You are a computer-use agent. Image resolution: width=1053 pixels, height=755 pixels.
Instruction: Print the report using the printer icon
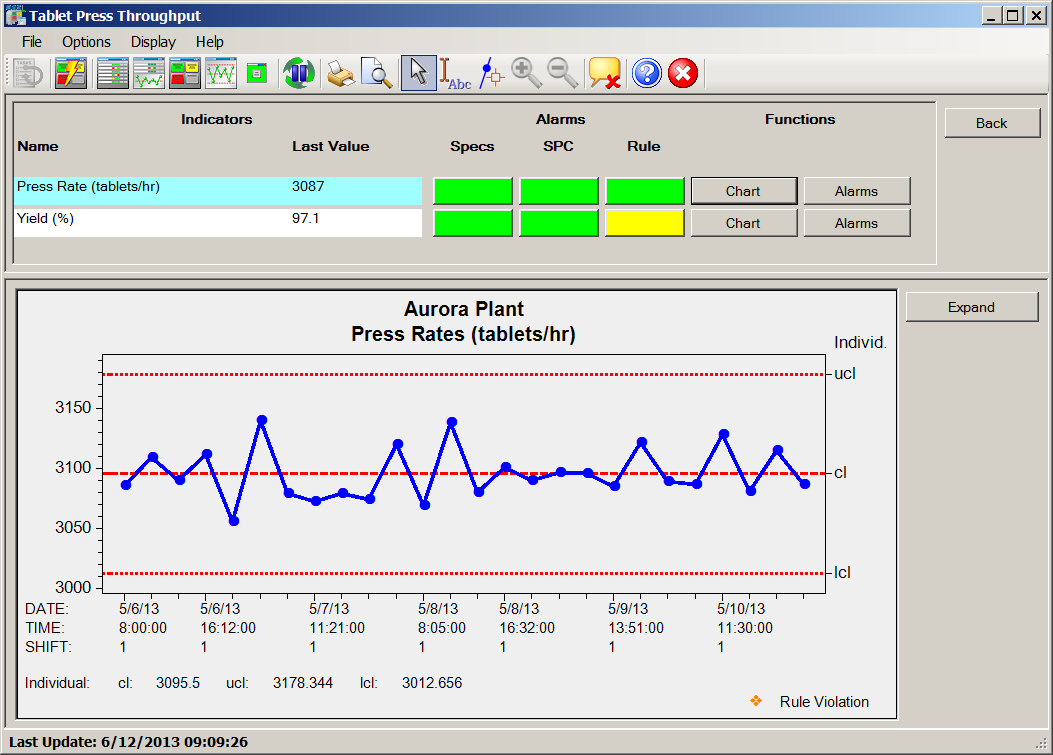click(x=338, y=73)
